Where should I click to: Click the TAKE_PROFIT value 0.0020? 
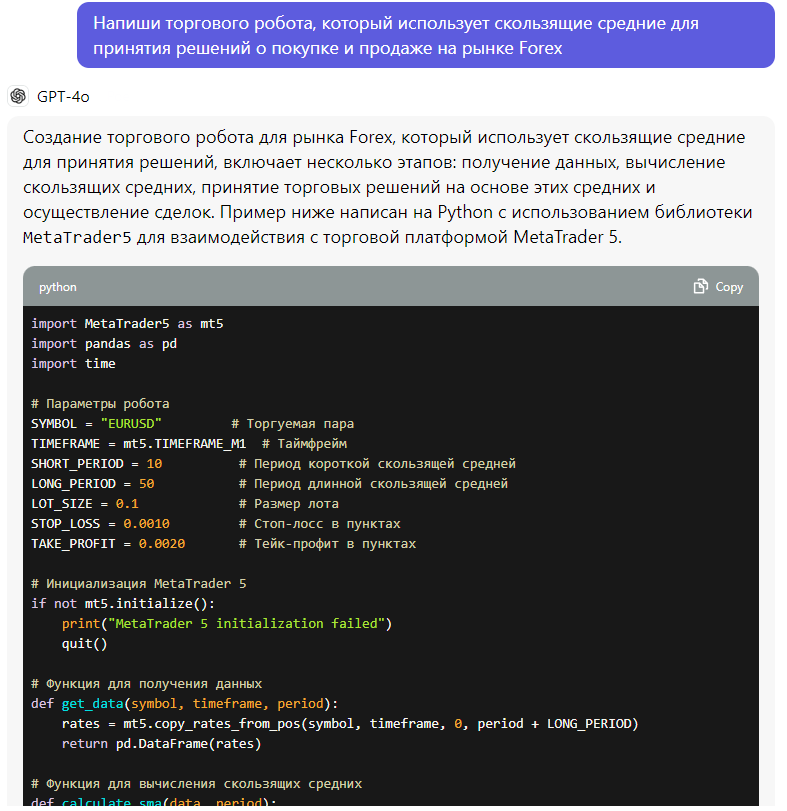(x=162, y=544)
